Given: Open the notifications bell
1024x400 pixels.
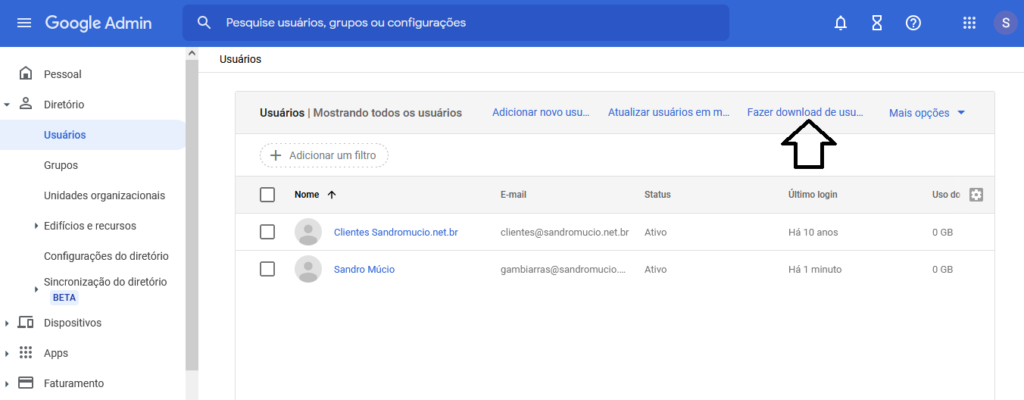Looking at the screenshot, I should click(841, 22).
